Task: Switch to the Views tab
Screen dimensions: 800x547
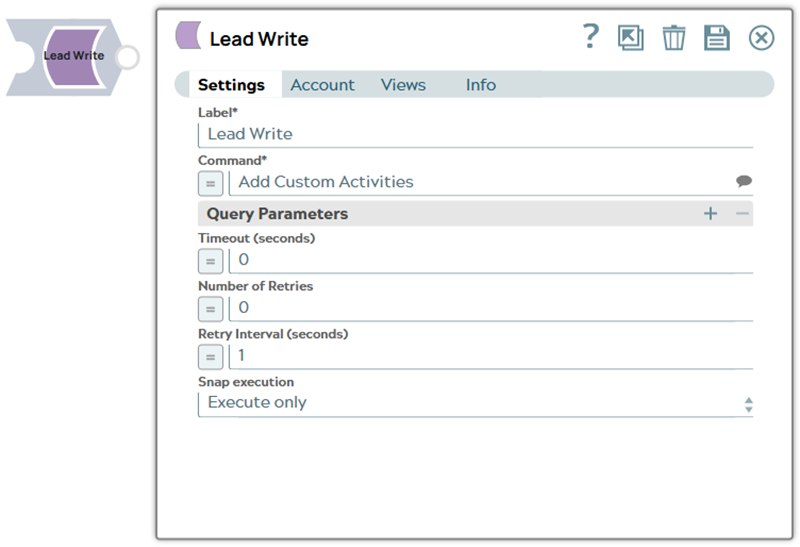Action: pyautogui.click(x=403, y=85)
